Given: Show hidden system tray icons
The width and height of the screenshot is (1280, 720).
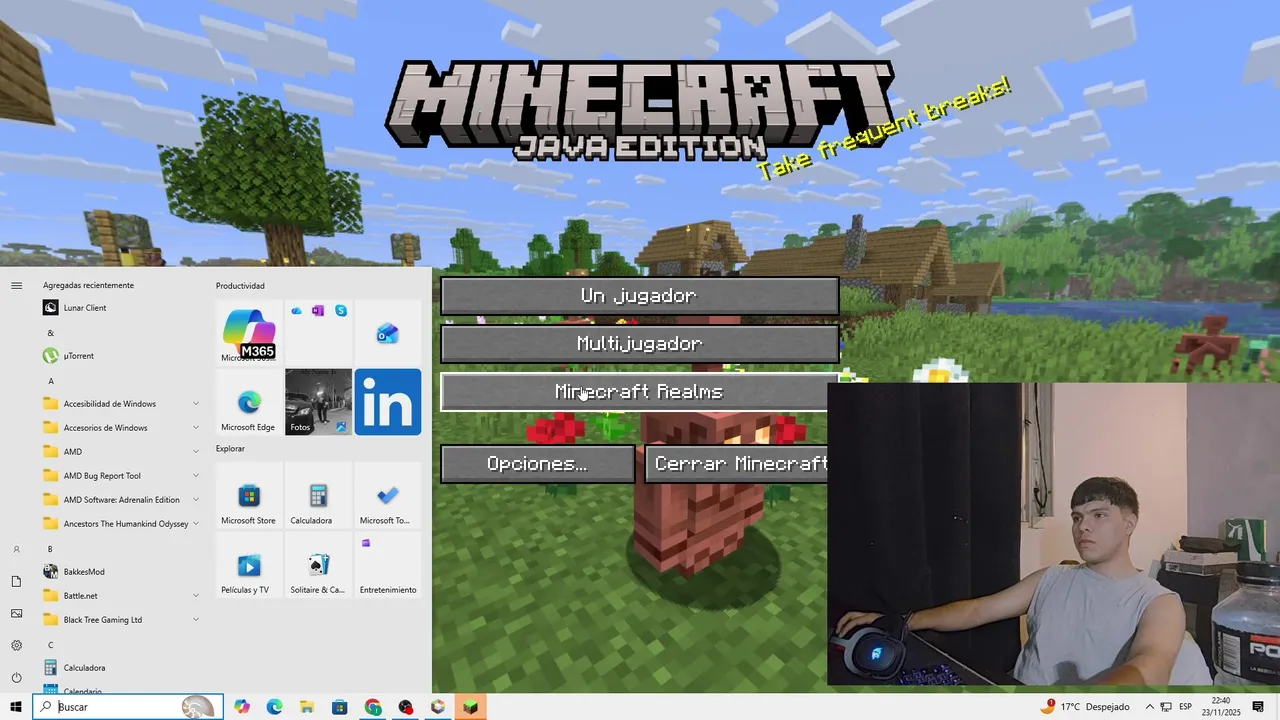Looking at the screenshot, I should pos(1149,707).
